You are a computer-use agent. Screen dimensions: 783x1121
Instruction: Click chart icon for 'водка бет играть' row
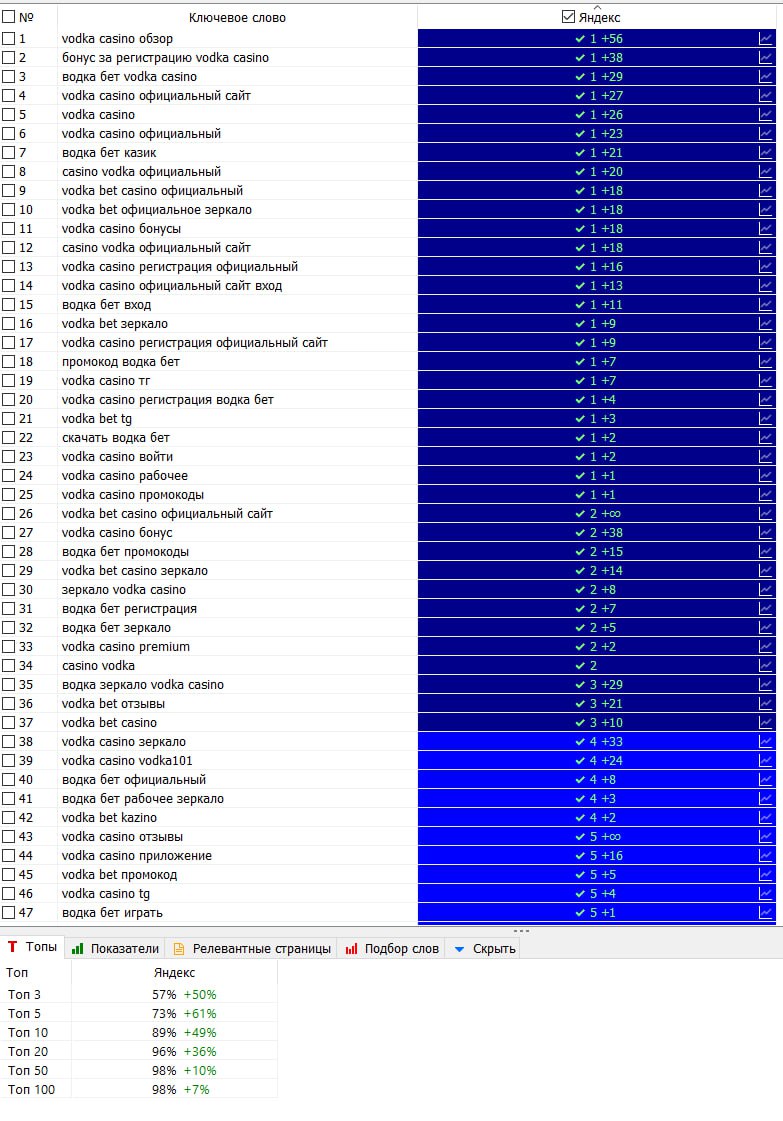(765, 912)
